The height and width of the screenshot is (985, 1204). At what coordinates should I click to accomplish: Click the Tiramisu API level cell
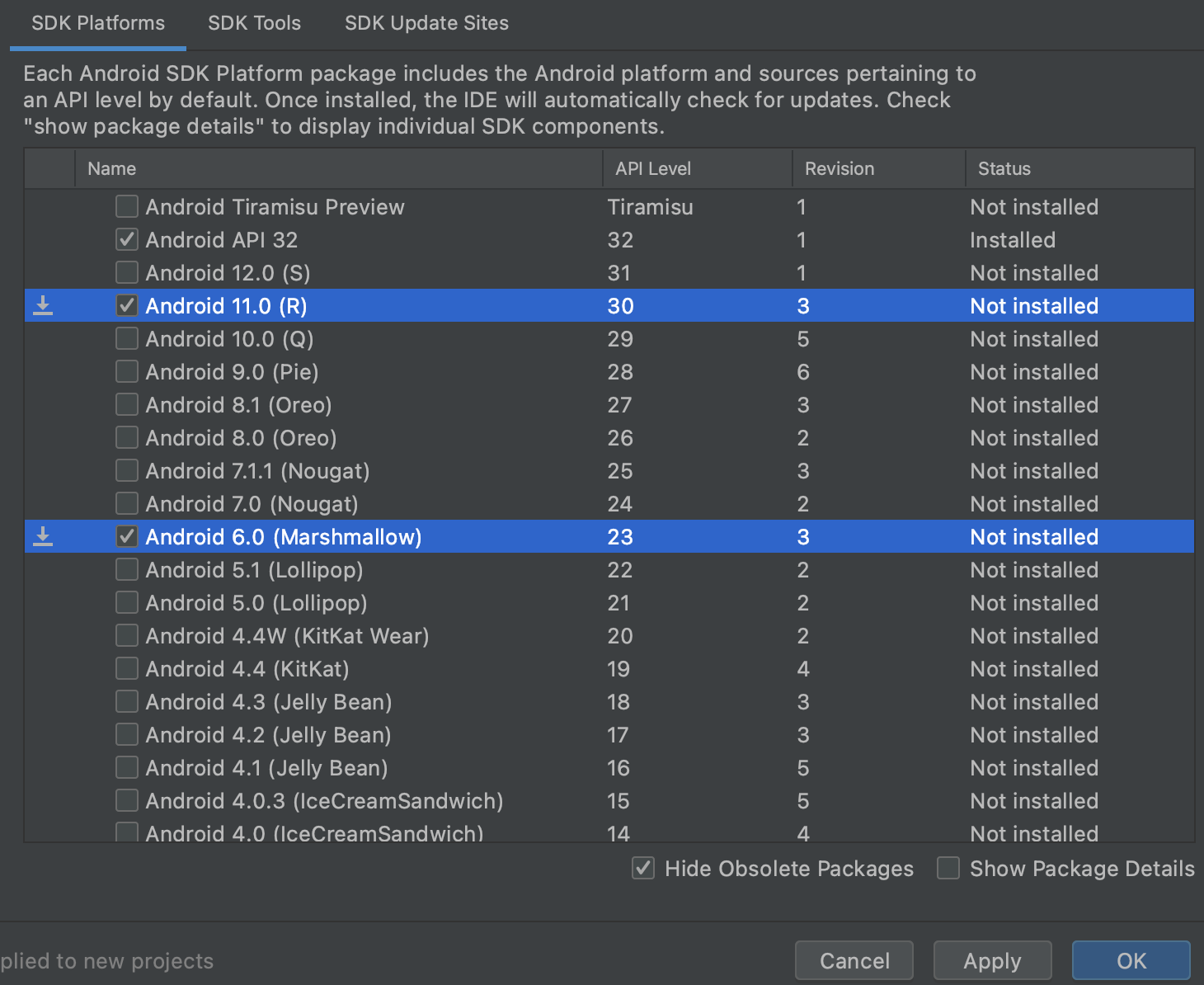[651, 207]
